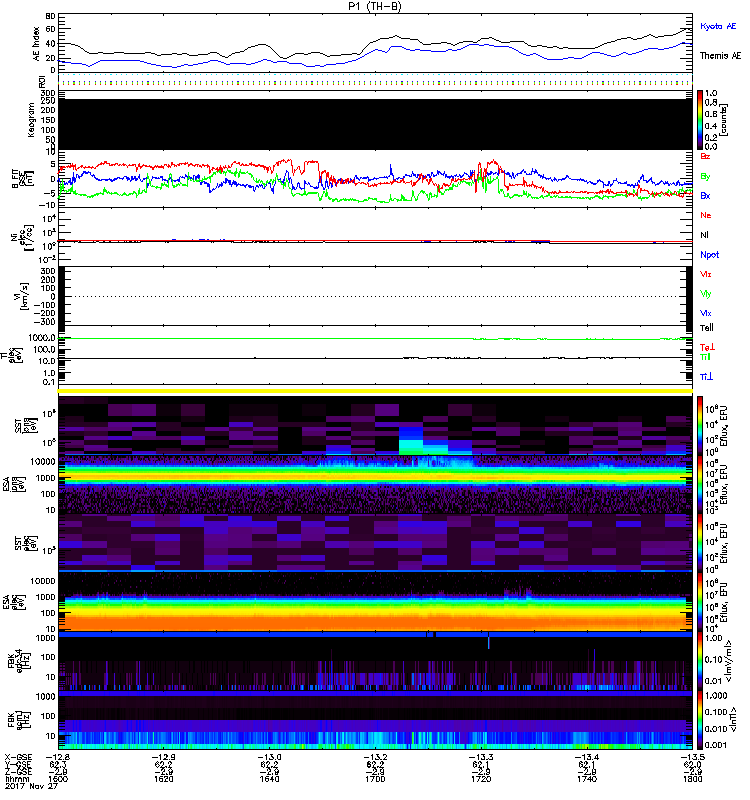Image resolution: width=750 pixels, height=800 pixels.
Task: Click the ESA electron Eflux color bar
Action: (x=700, y=602)
